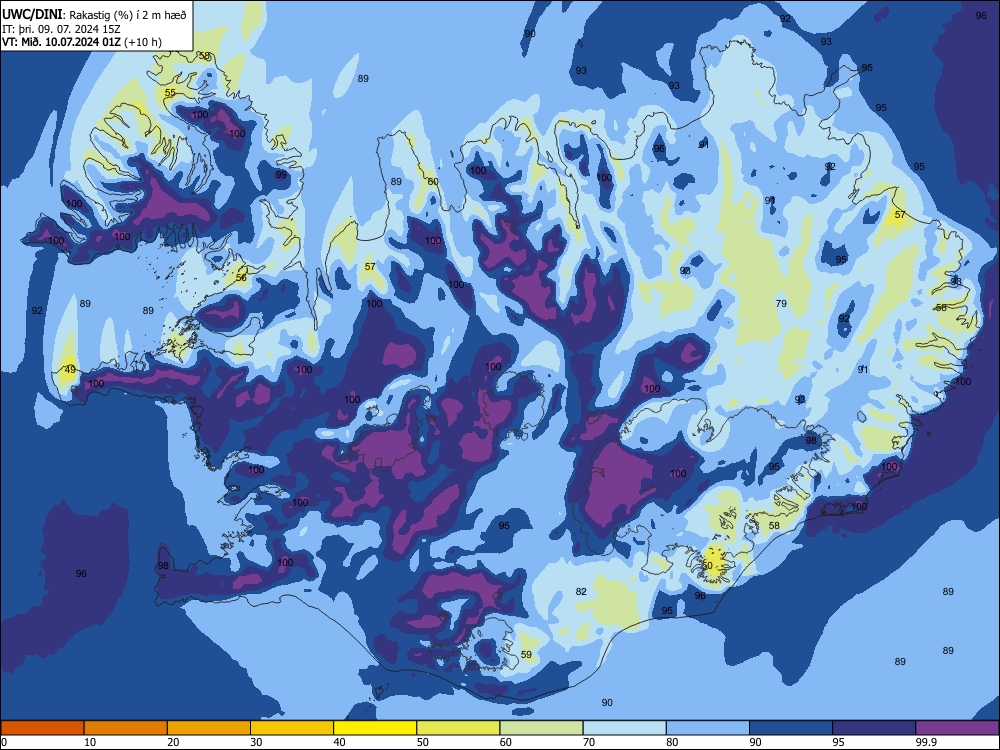Image resolution: width=1000 pixels, height=750 pixels.
Task: Click the '30' legend scale label
Action: coord(256,742)
